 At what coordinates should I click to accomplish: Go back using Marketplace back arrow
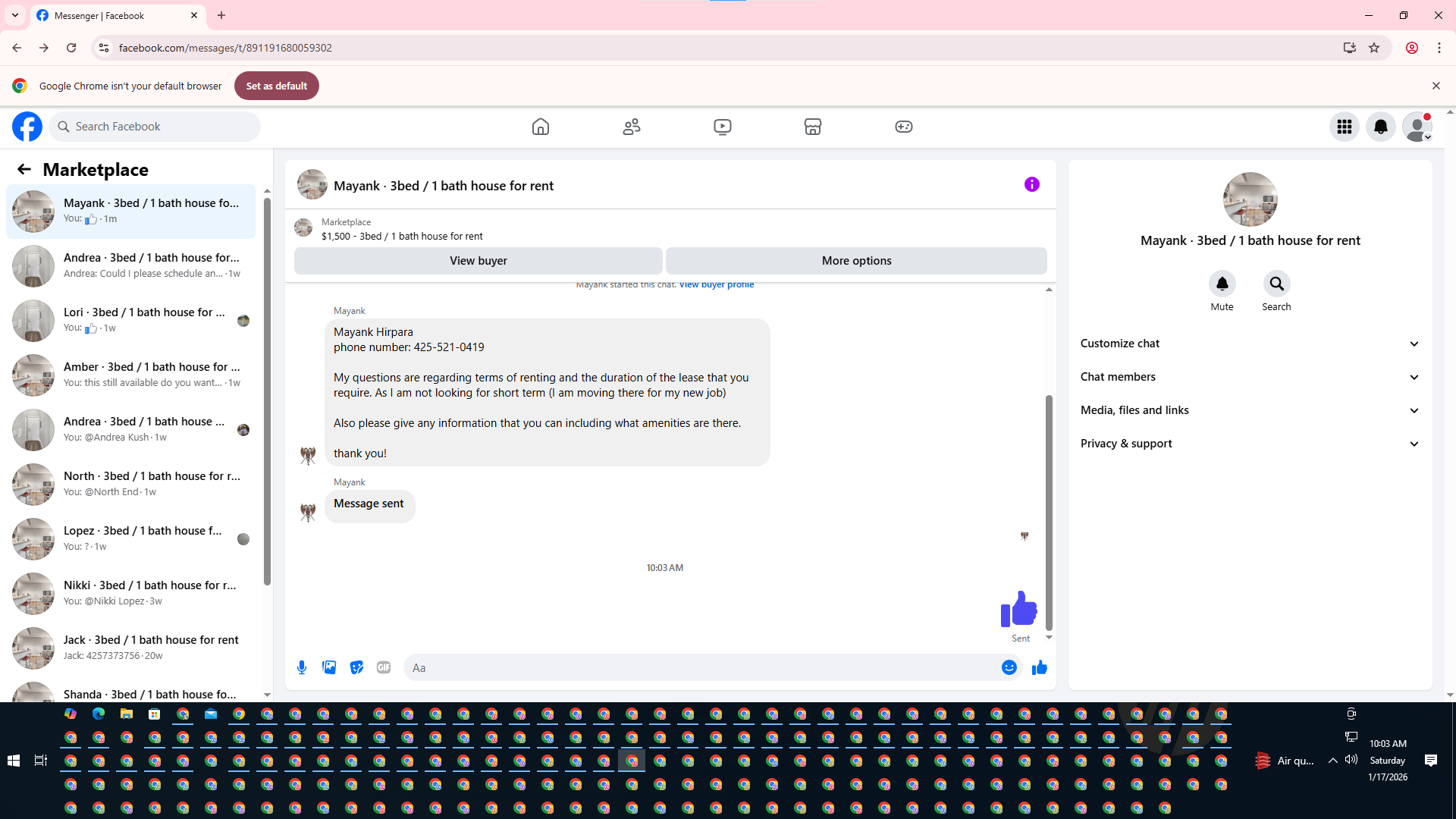tap(24, 169)
